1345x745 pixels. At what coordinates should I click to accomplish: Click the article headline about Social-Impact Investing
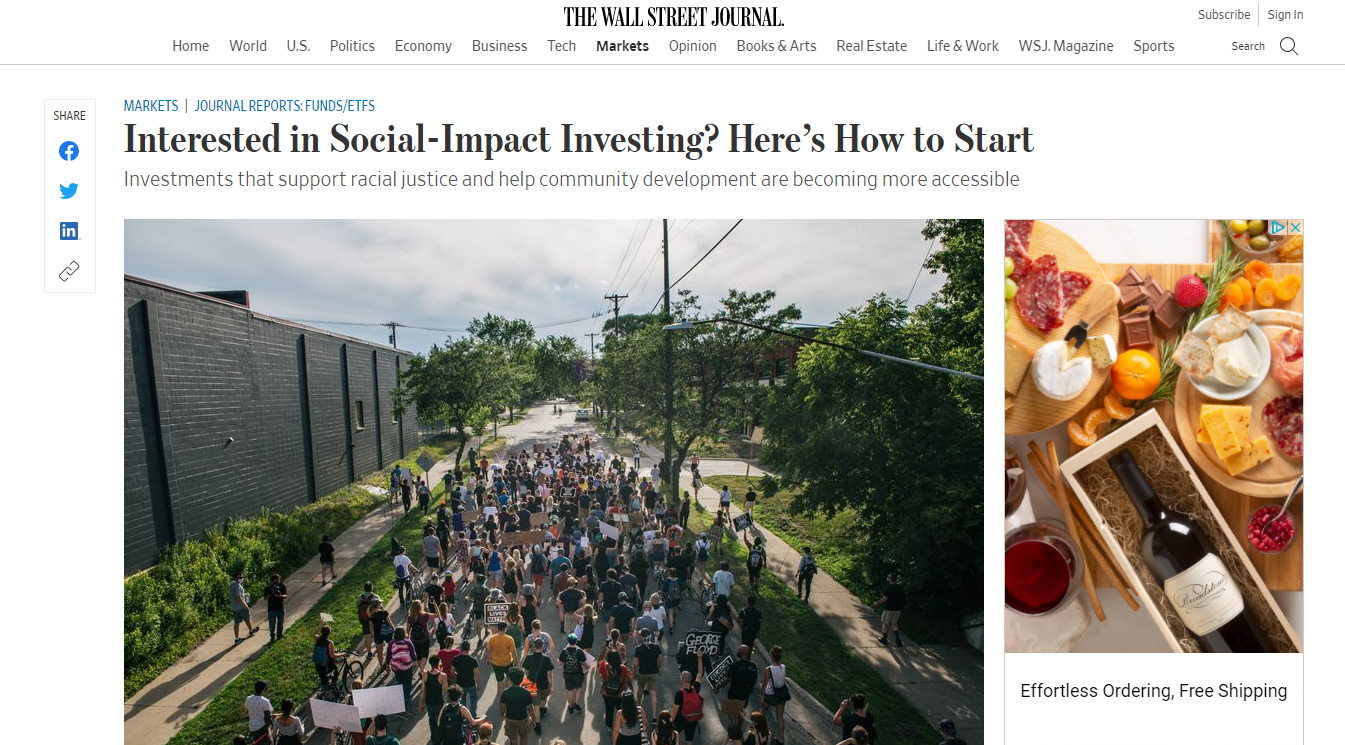tap(578, 139)
